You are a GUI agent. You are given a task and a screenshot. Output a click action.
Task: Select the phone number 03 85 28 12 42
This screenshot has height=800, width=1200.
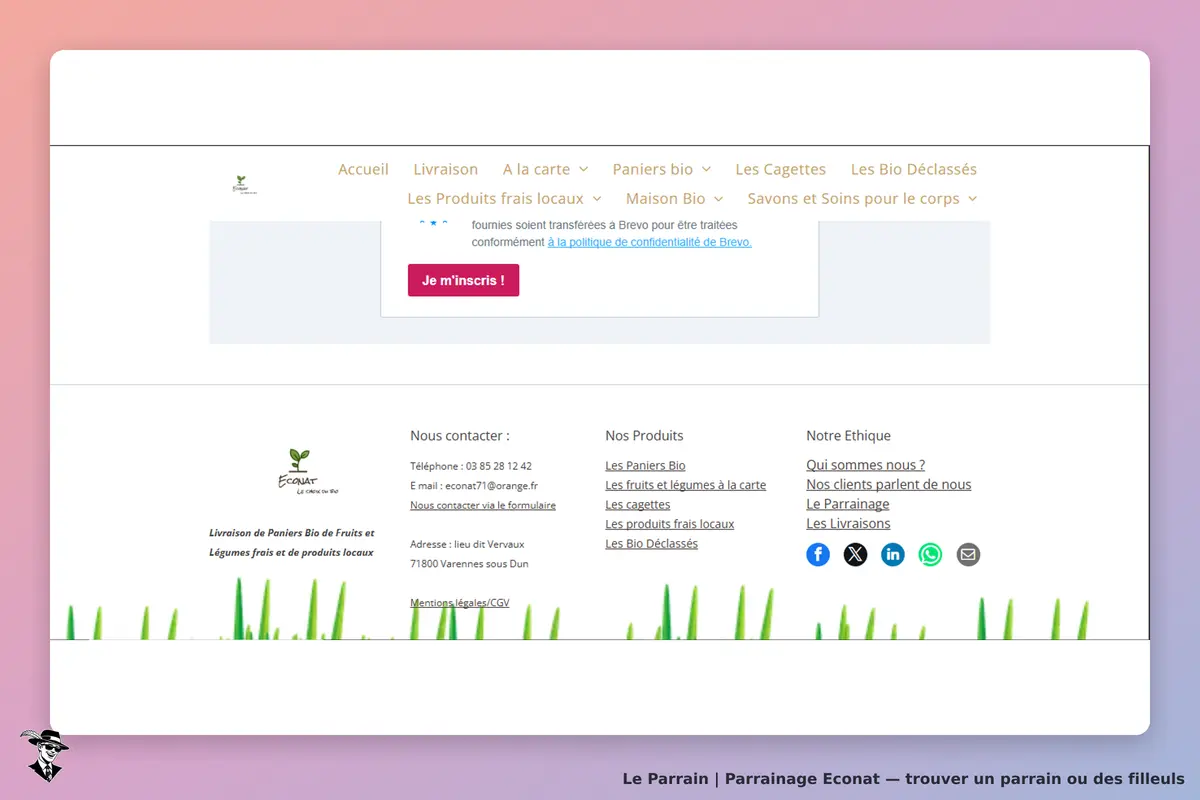[x=499, y=466]
